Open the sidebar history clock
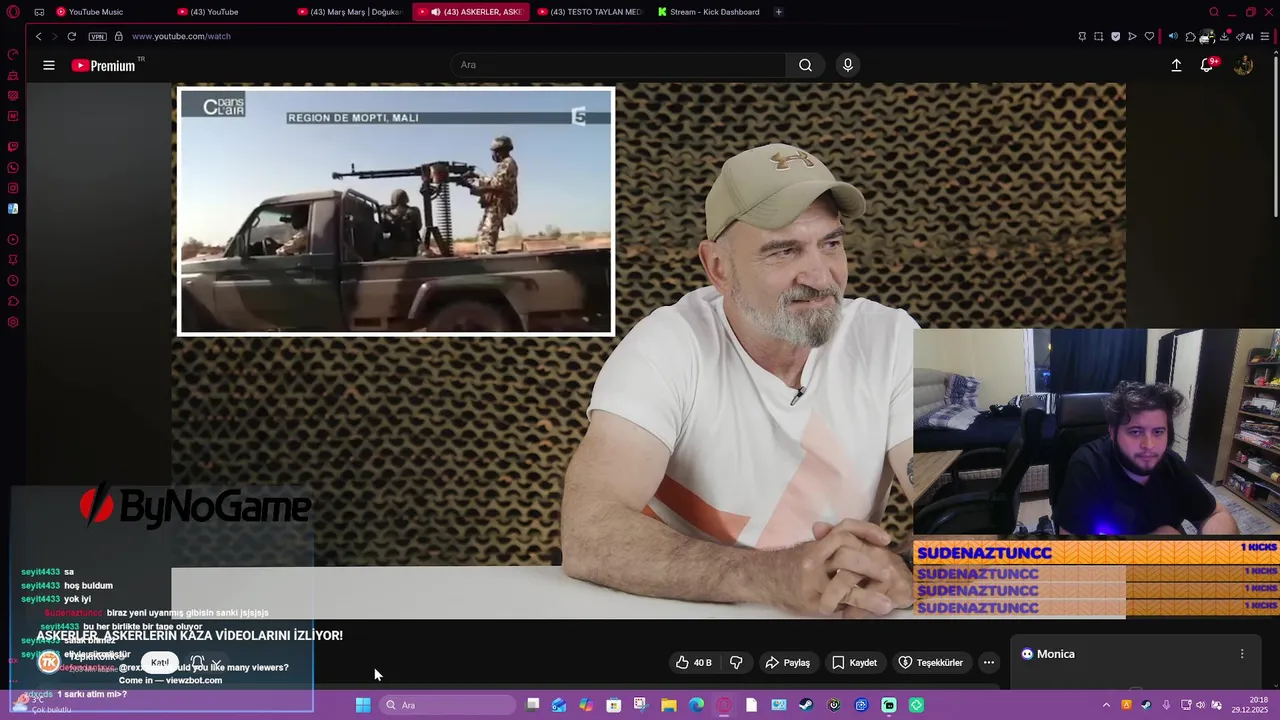 pos(13,281)
